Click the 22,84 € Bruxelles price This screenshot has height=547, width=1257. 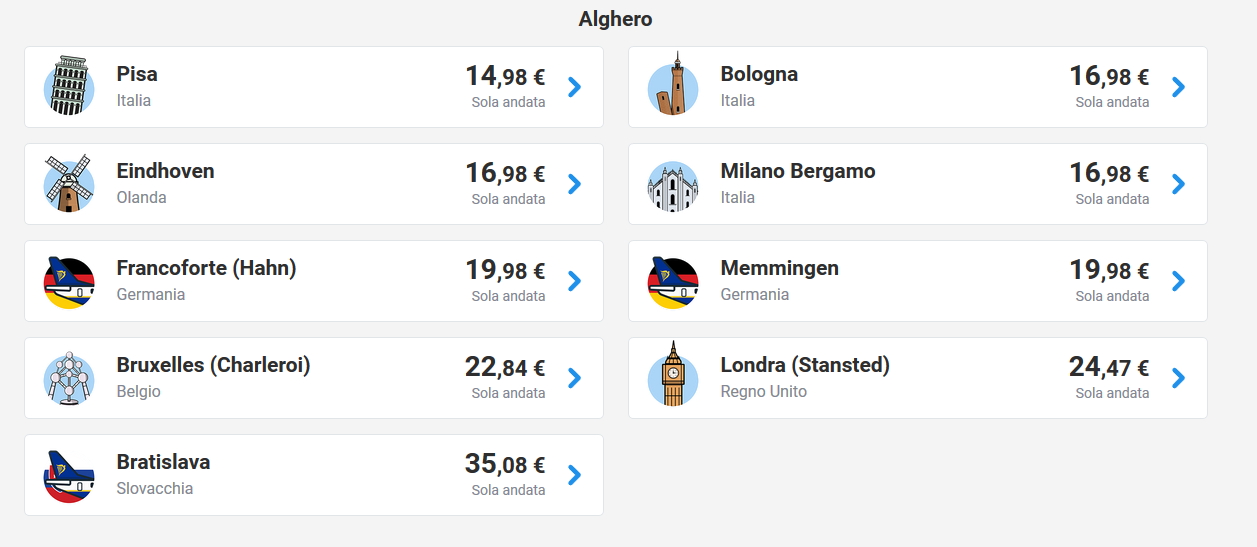pyautogui.click(x=505, y=368)
